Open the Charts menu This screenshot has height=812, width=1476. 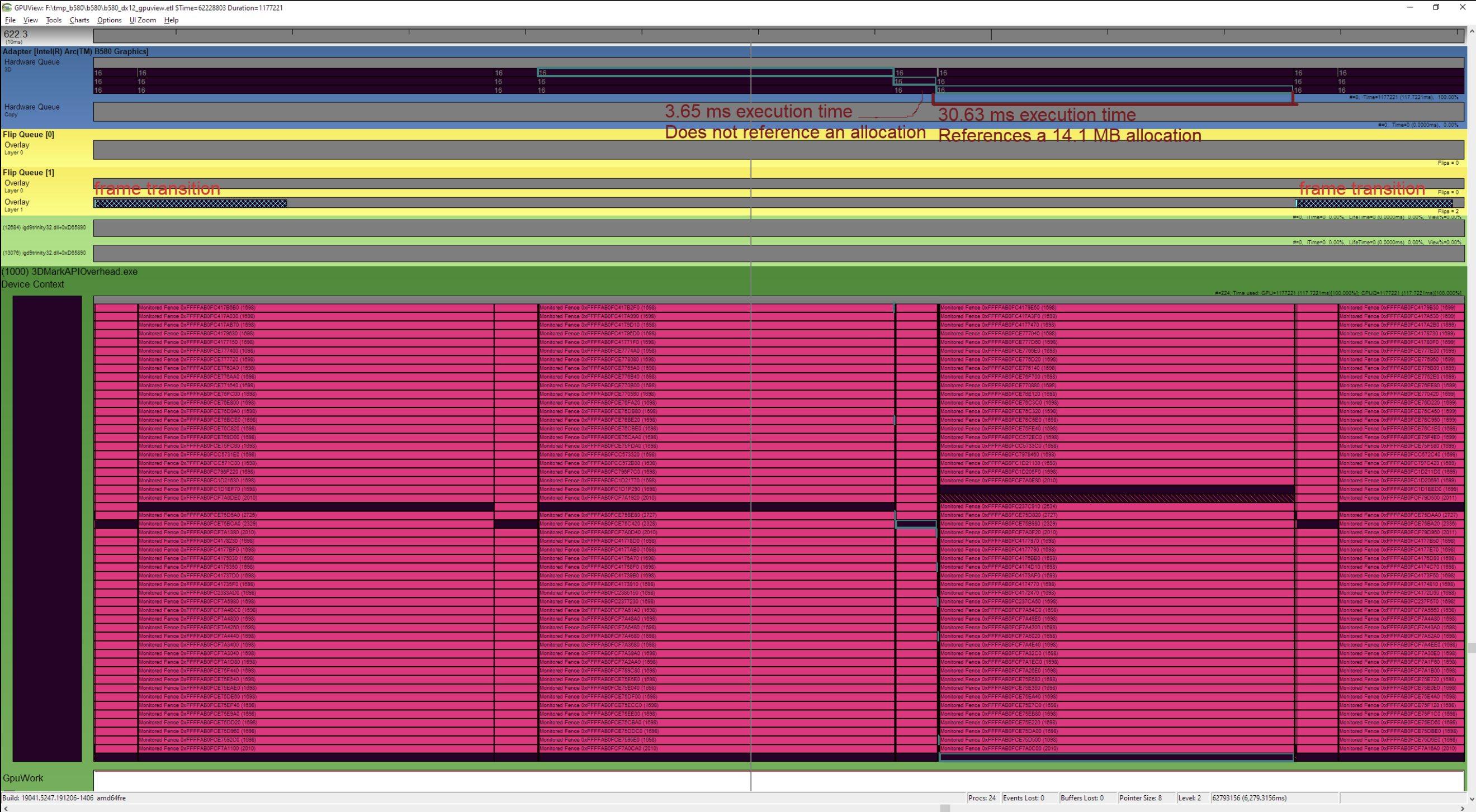[78, 20]
